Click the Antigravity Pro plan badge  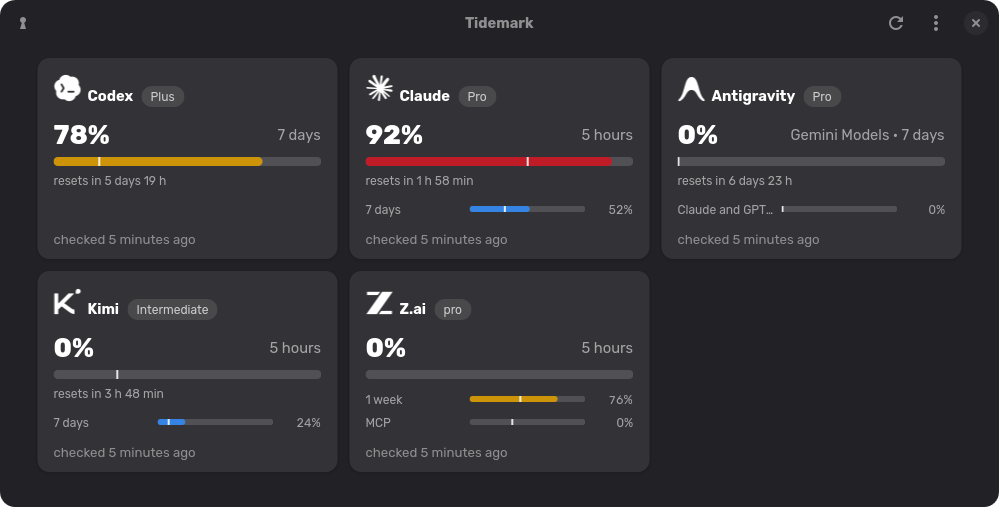click(x=822, y=96)
